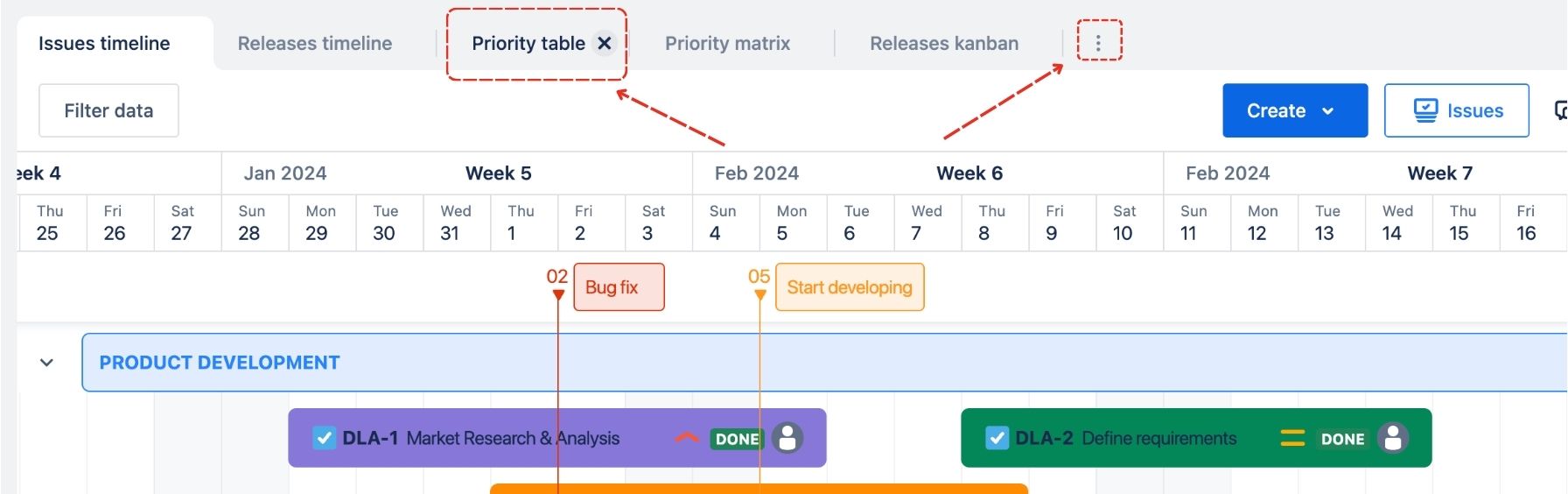Toggle the DLA-2 task checkbox
The height and width of the screenshot is (494, 1568).
997,438
